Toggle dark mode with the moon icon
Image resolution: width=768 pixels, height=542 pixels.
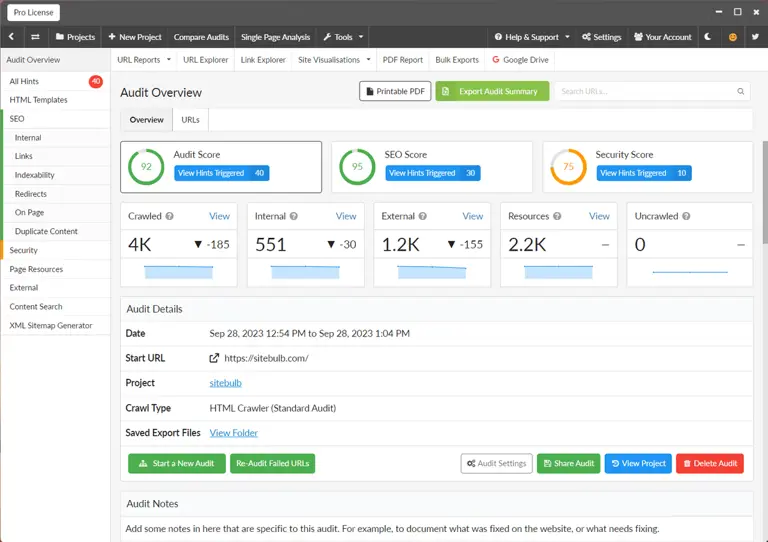click(708, 37)
